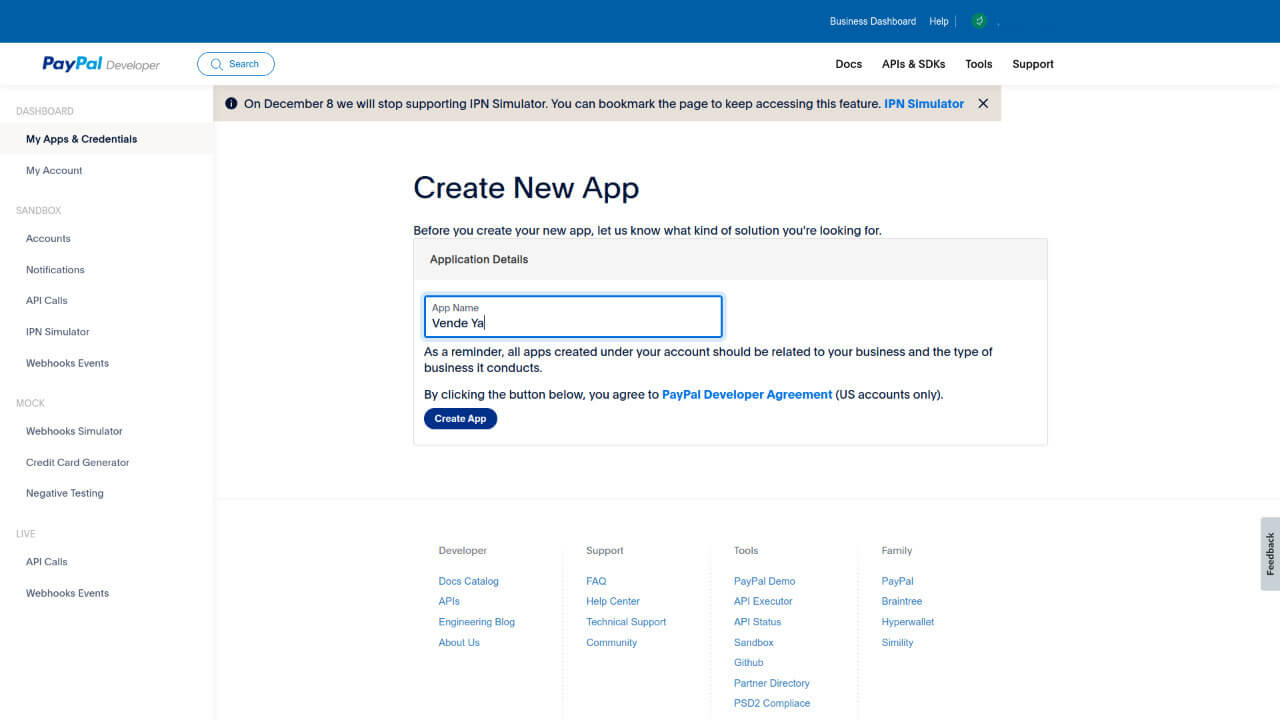This screenshot has height=720, width=1280.
Task: Click the info icon in the banner
Action: pyautogui.click(x=231, y=104)
